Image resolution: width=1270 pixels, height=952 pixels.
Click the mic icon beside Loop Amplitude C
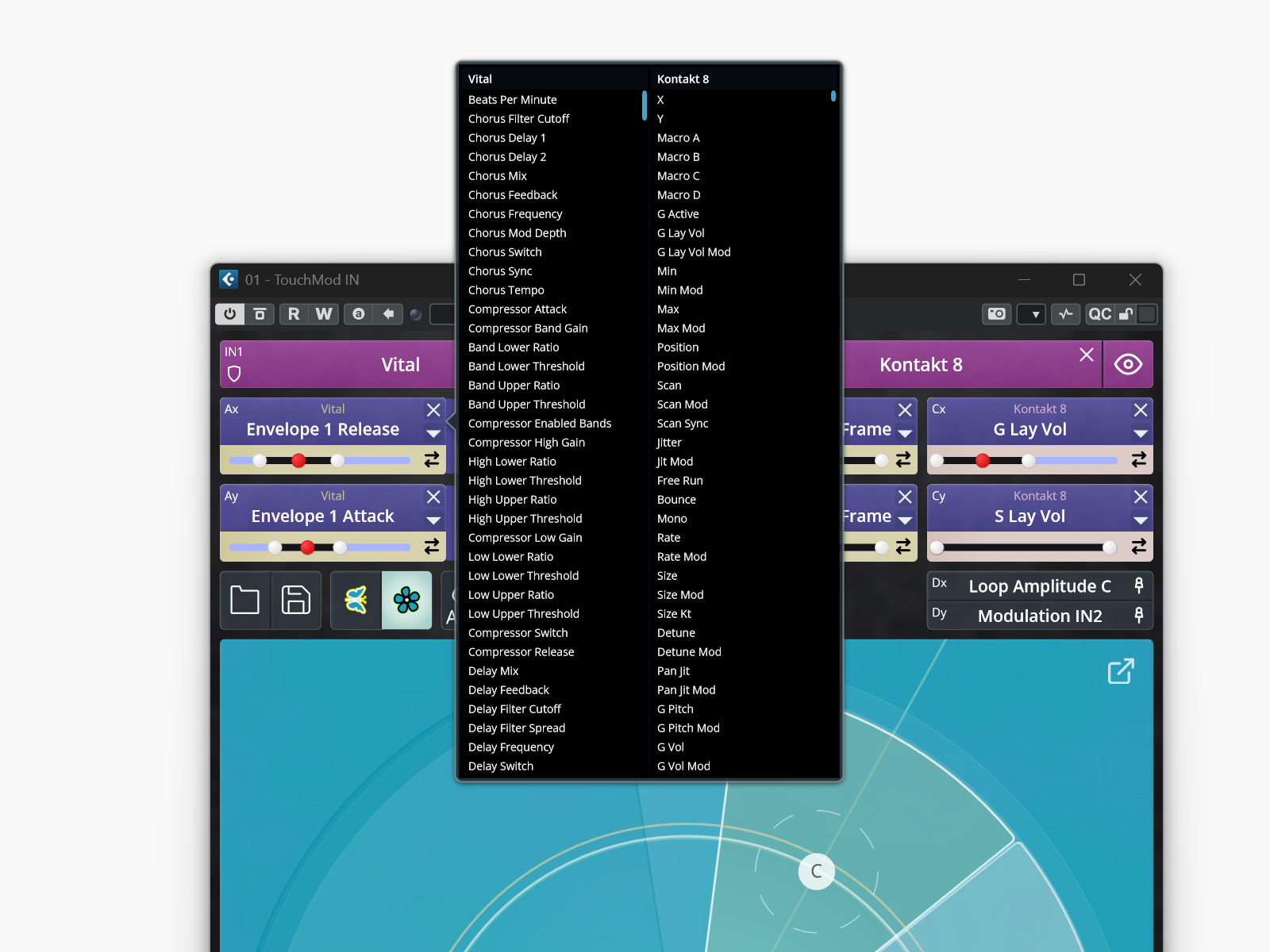pyautogui.click(x=1138, y=585)
